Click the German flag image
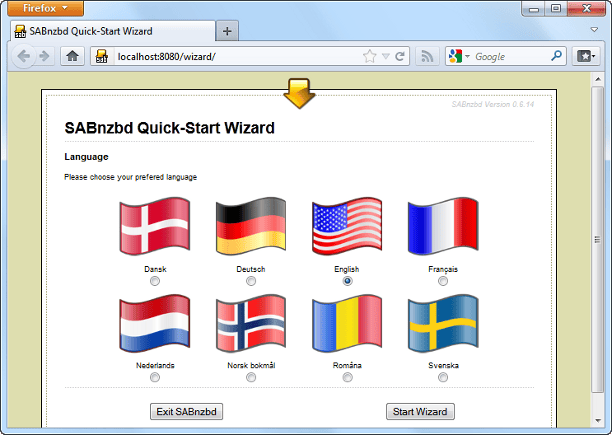Screen dimensions: 612x435 [x=251, y=226]
